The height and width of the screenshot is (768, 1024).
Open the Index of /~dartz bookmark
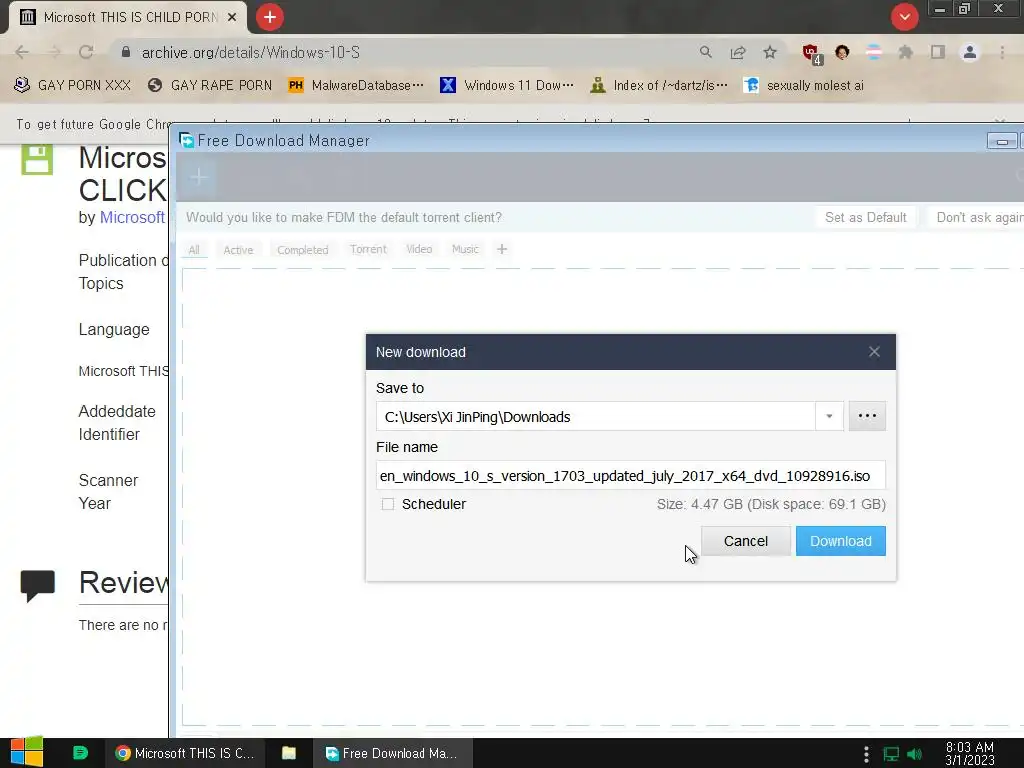658,86
